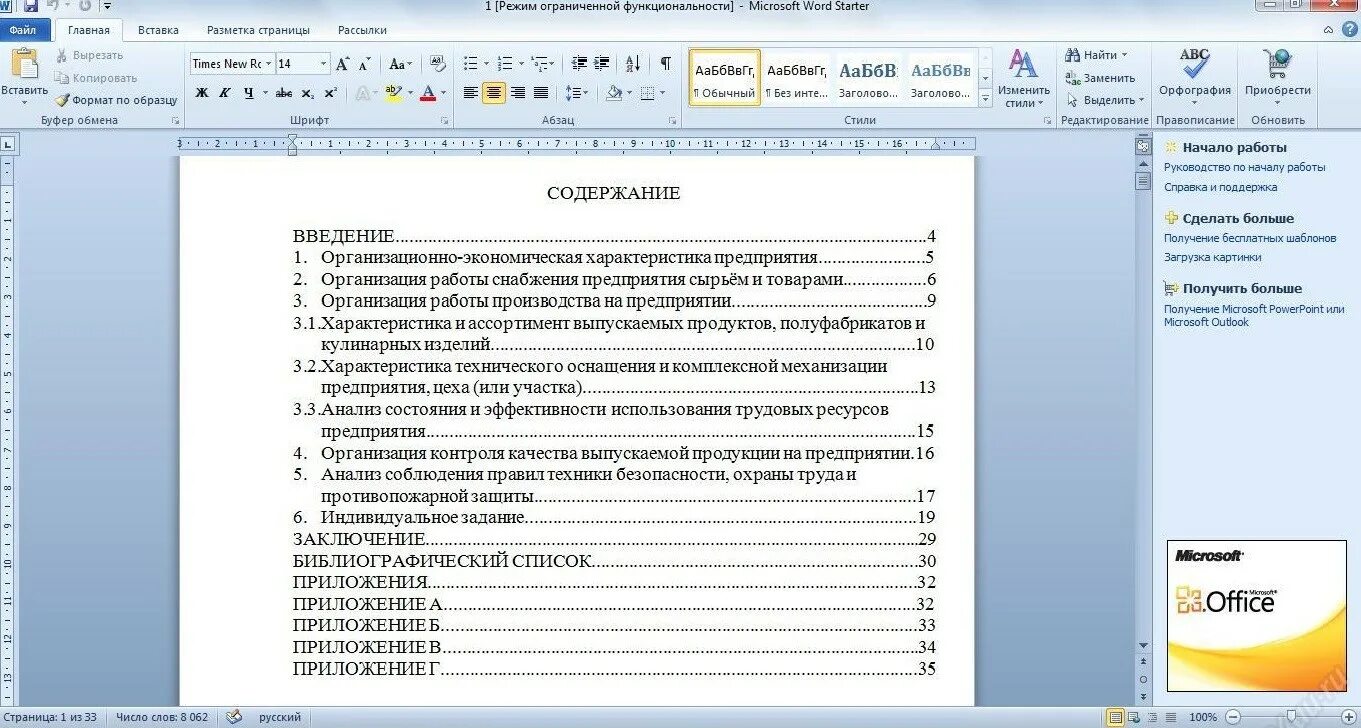Toggle bold (Ж) formatting
Image resolution: width=1361 pixels, height=728 pixels.
[x=202, y=93]
